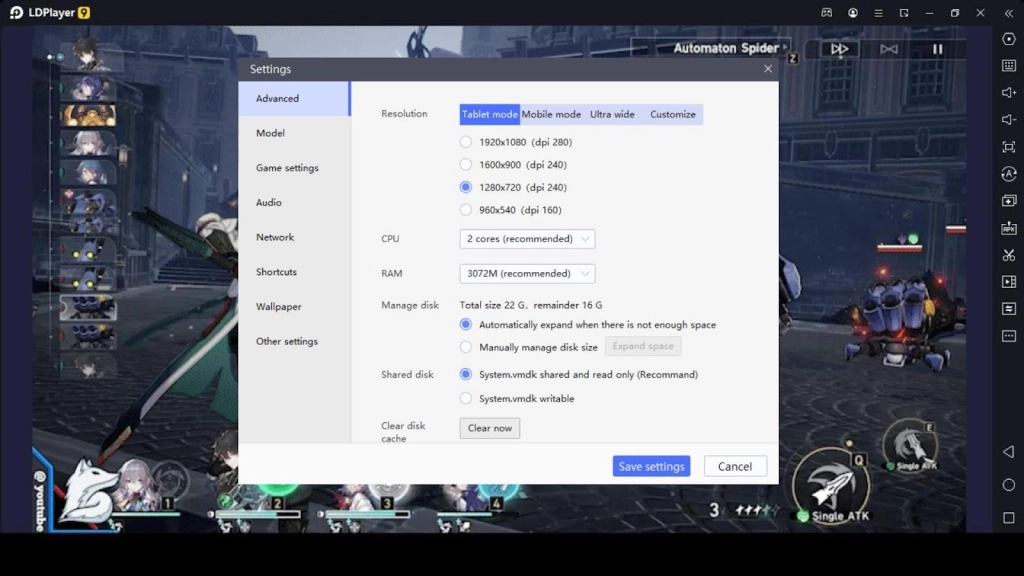Open the Network settings section
This screenshot has height=576, width=1024.
click(x=294, y=237)
